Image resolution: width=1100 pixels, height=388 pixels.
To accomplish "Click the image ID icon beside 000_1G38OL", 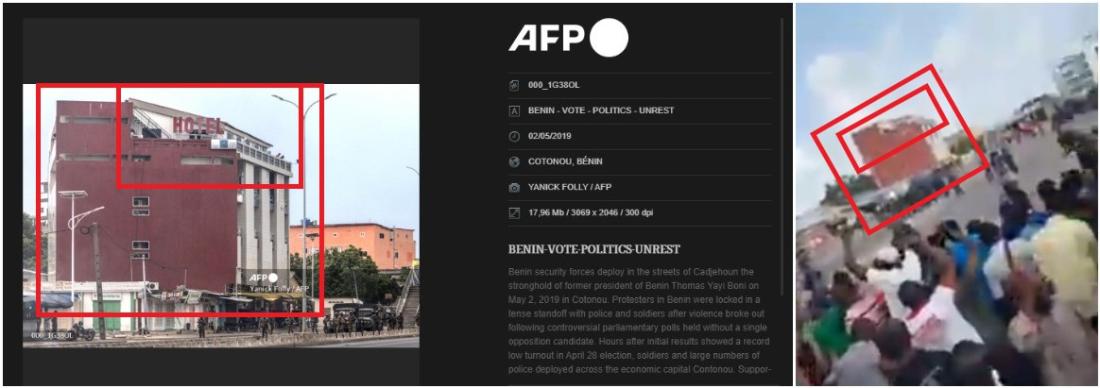I will [x=514, y=86].
